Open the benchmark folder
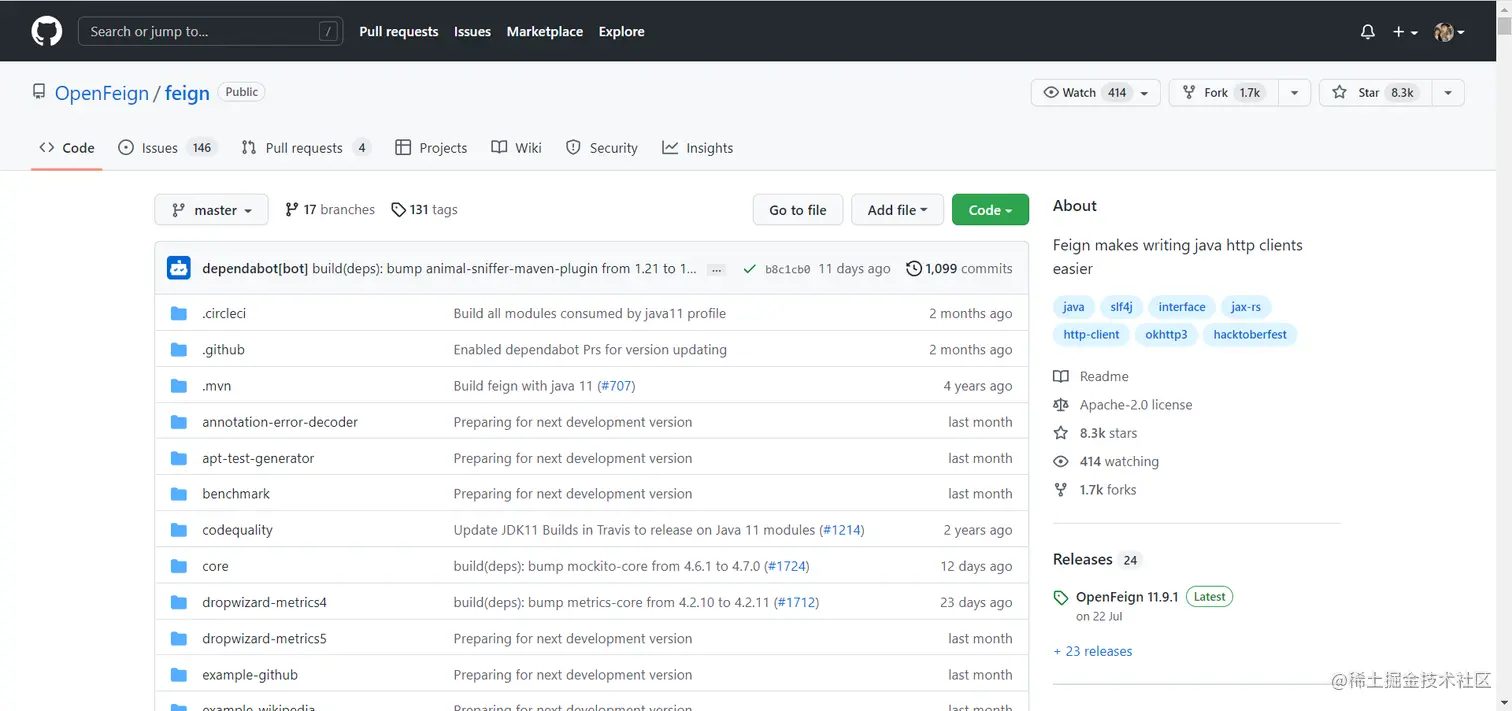 pyautogui.click(x=236, y=494)
